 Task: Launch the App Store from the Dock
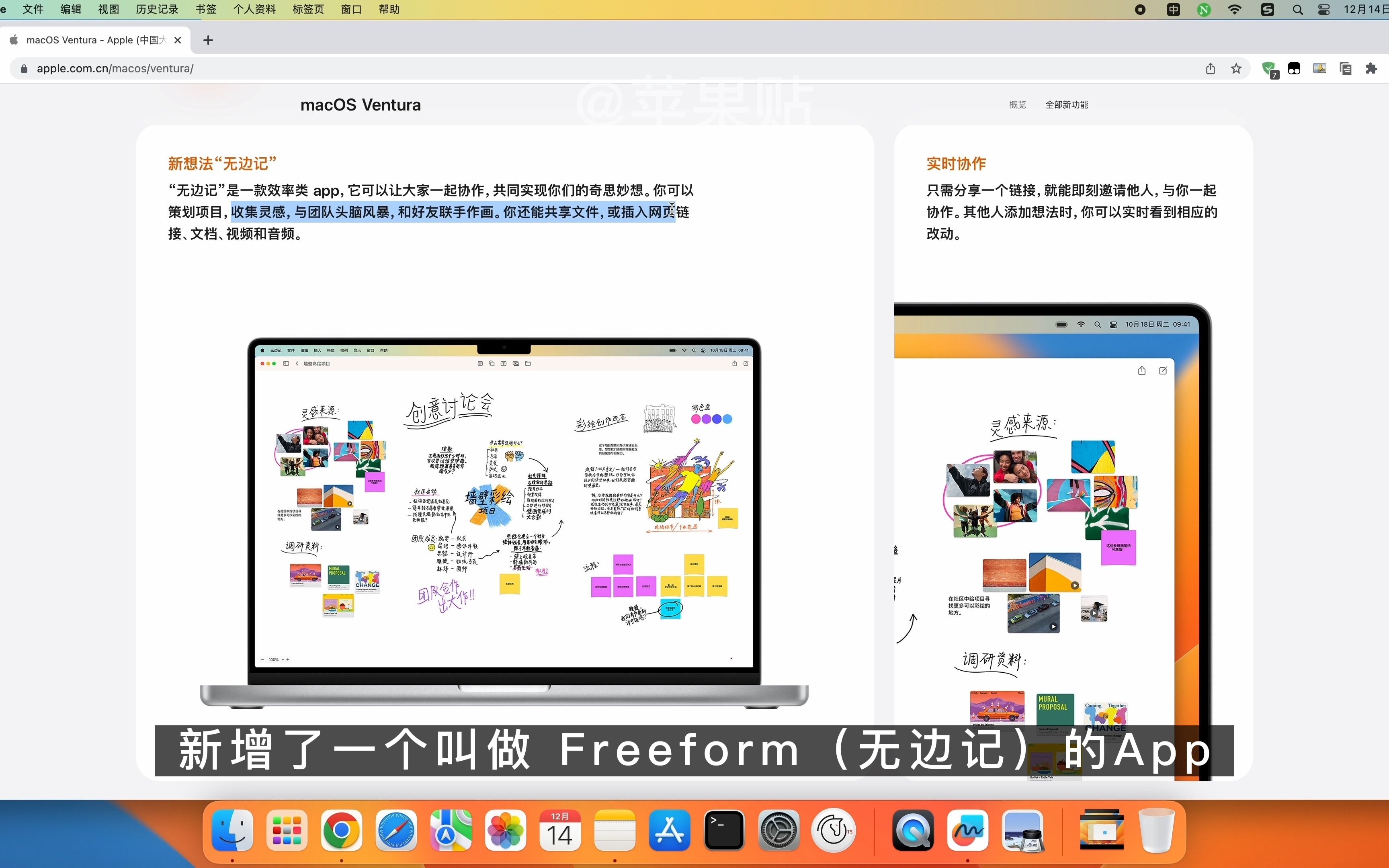[669, 830]
